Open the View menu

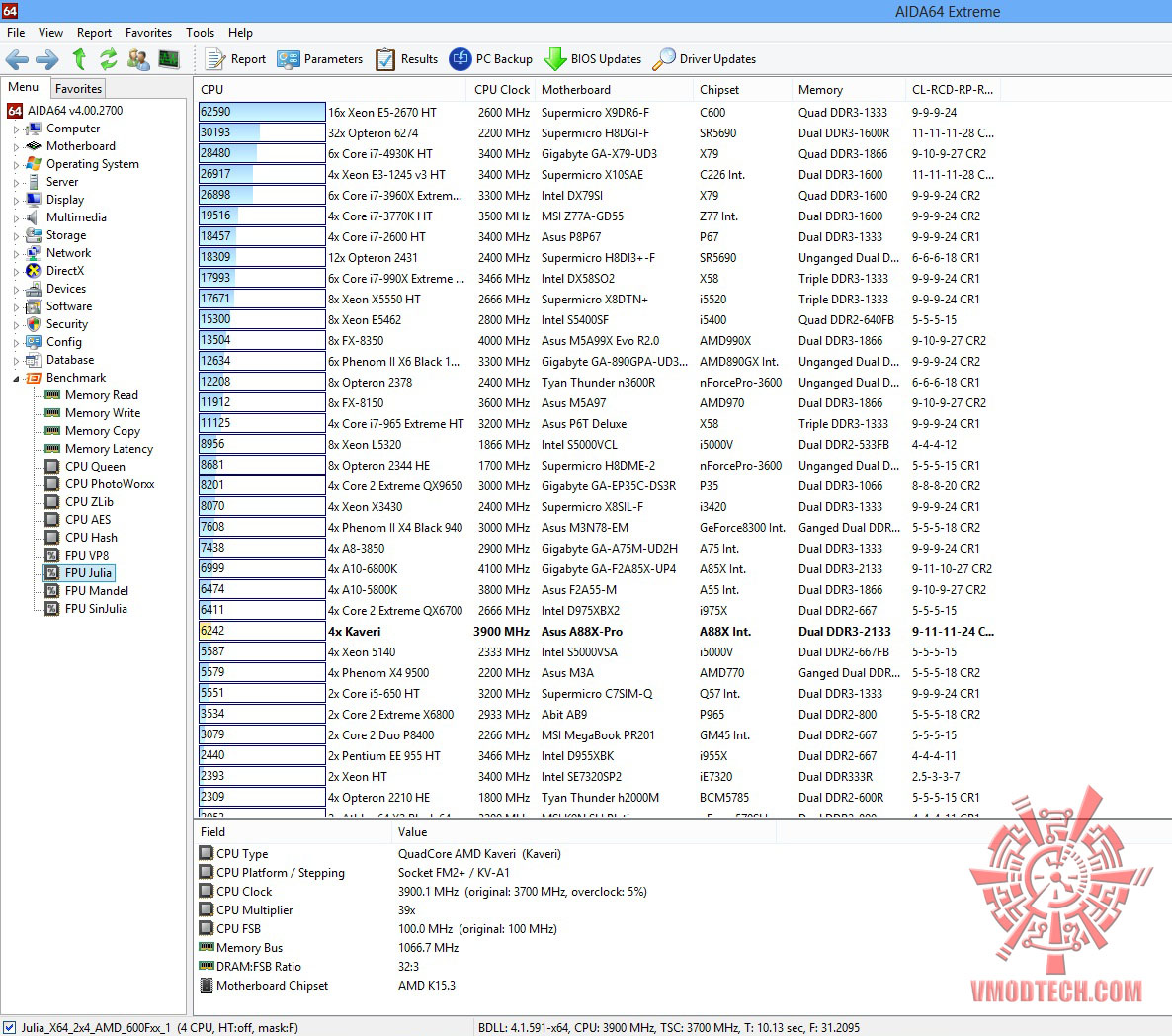[50, 33]
